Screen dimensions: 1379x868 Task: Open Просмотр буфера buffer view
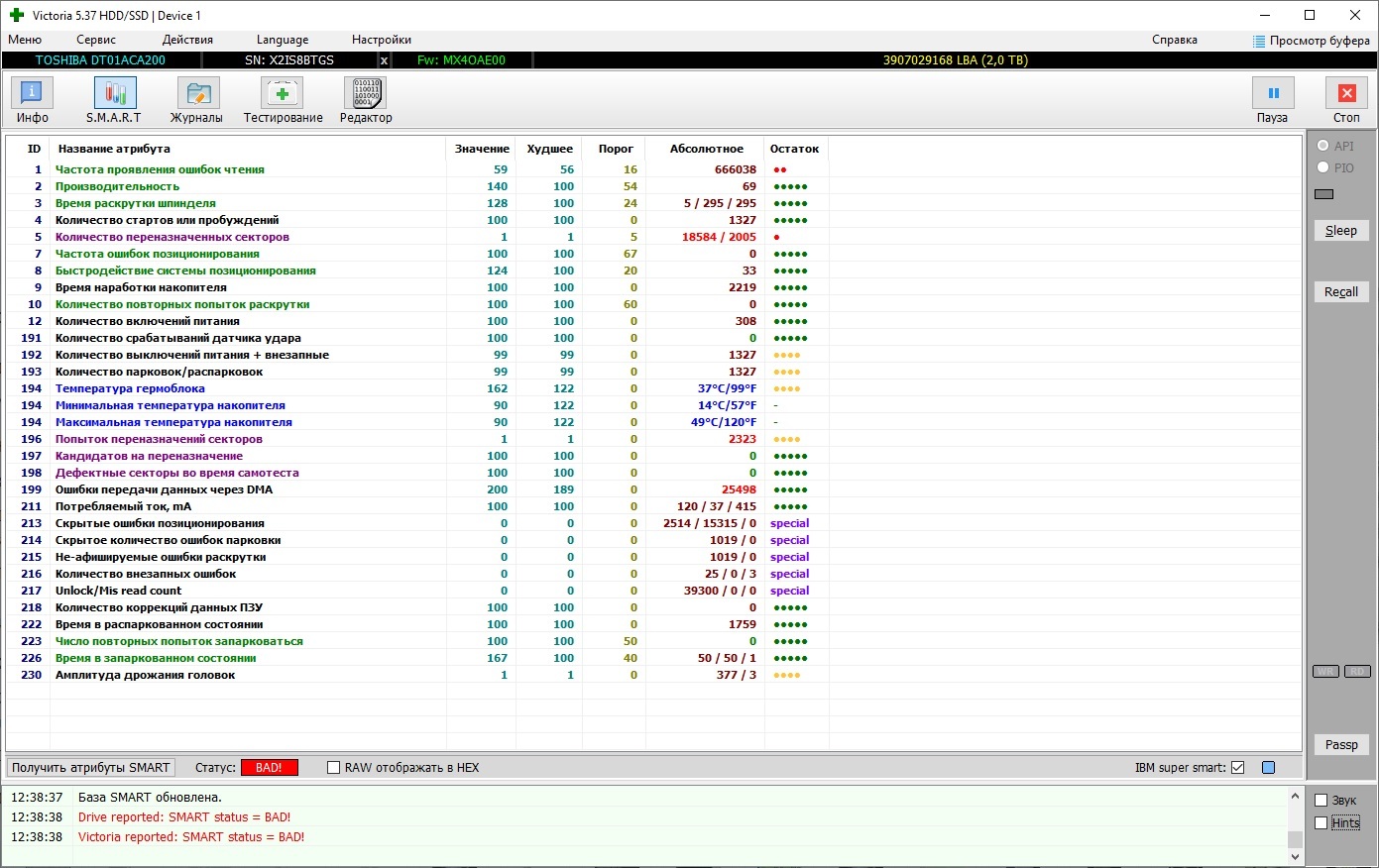[1311, 41]
